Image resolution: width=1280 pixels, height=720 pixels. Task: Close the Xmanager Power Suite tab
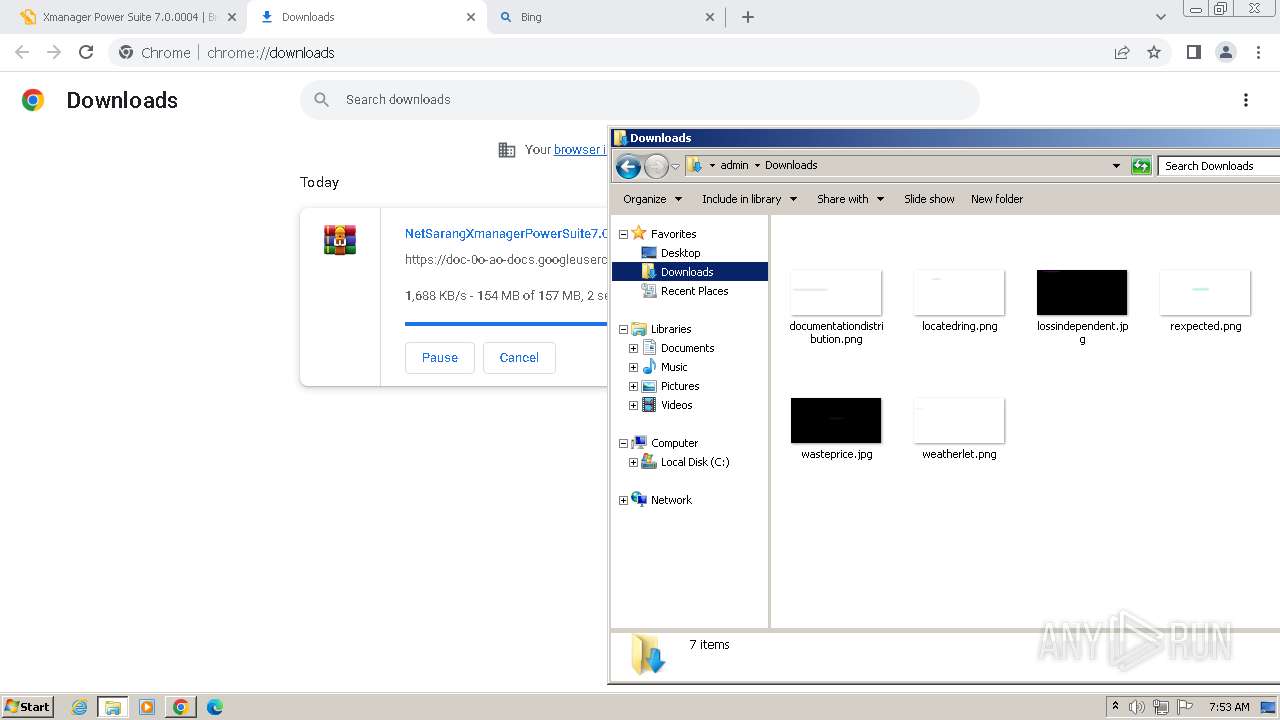232,17
